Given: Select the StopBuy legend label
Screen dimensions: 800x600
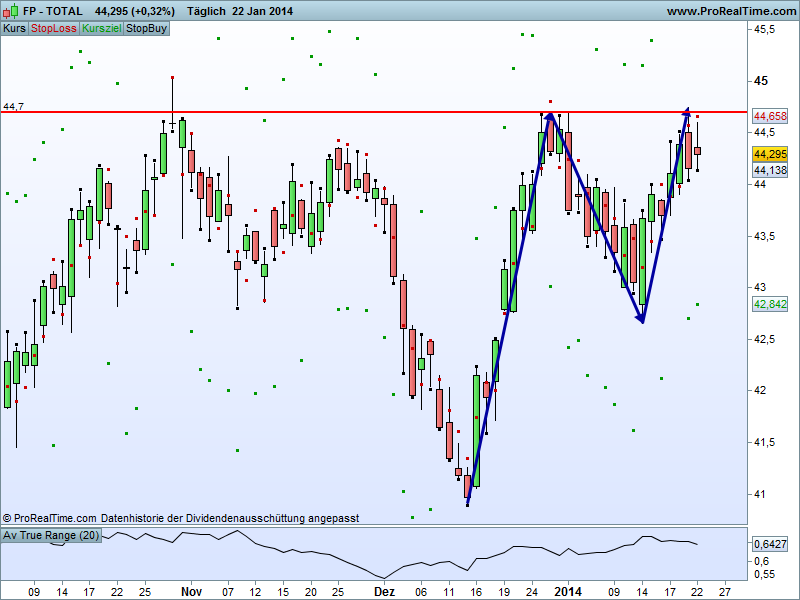Looking at the screenshot, I should (146, 28).
